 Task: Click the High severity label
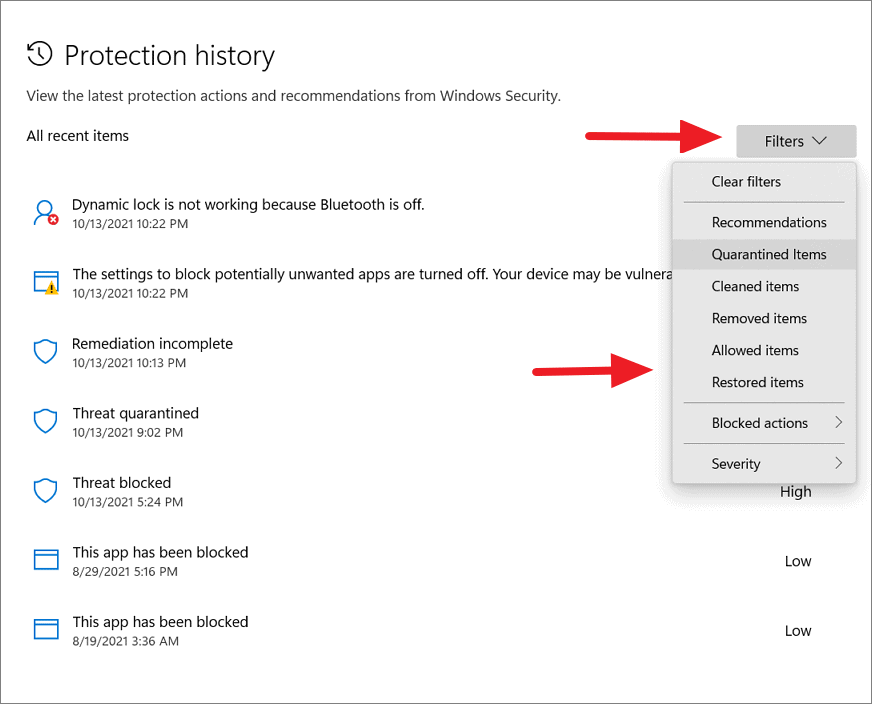coord(796,491)
